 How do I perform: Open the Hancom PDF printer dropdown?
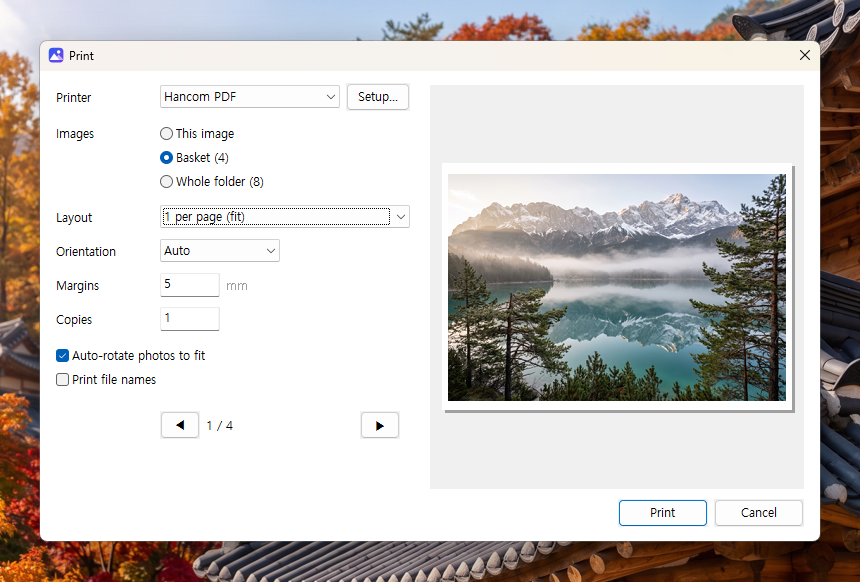tap(250, 97)
